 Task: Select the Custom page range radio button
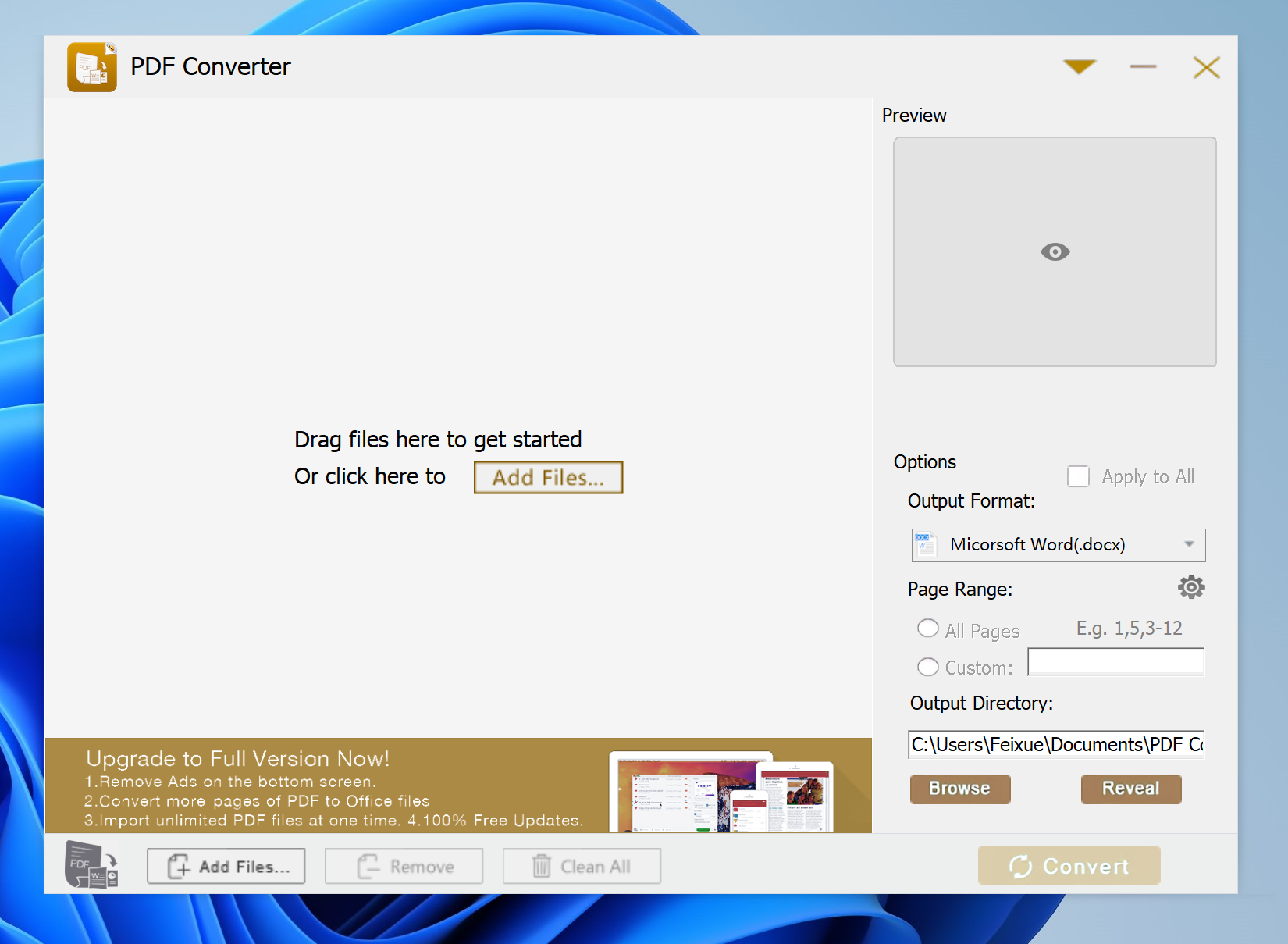[x=927, y=667]
